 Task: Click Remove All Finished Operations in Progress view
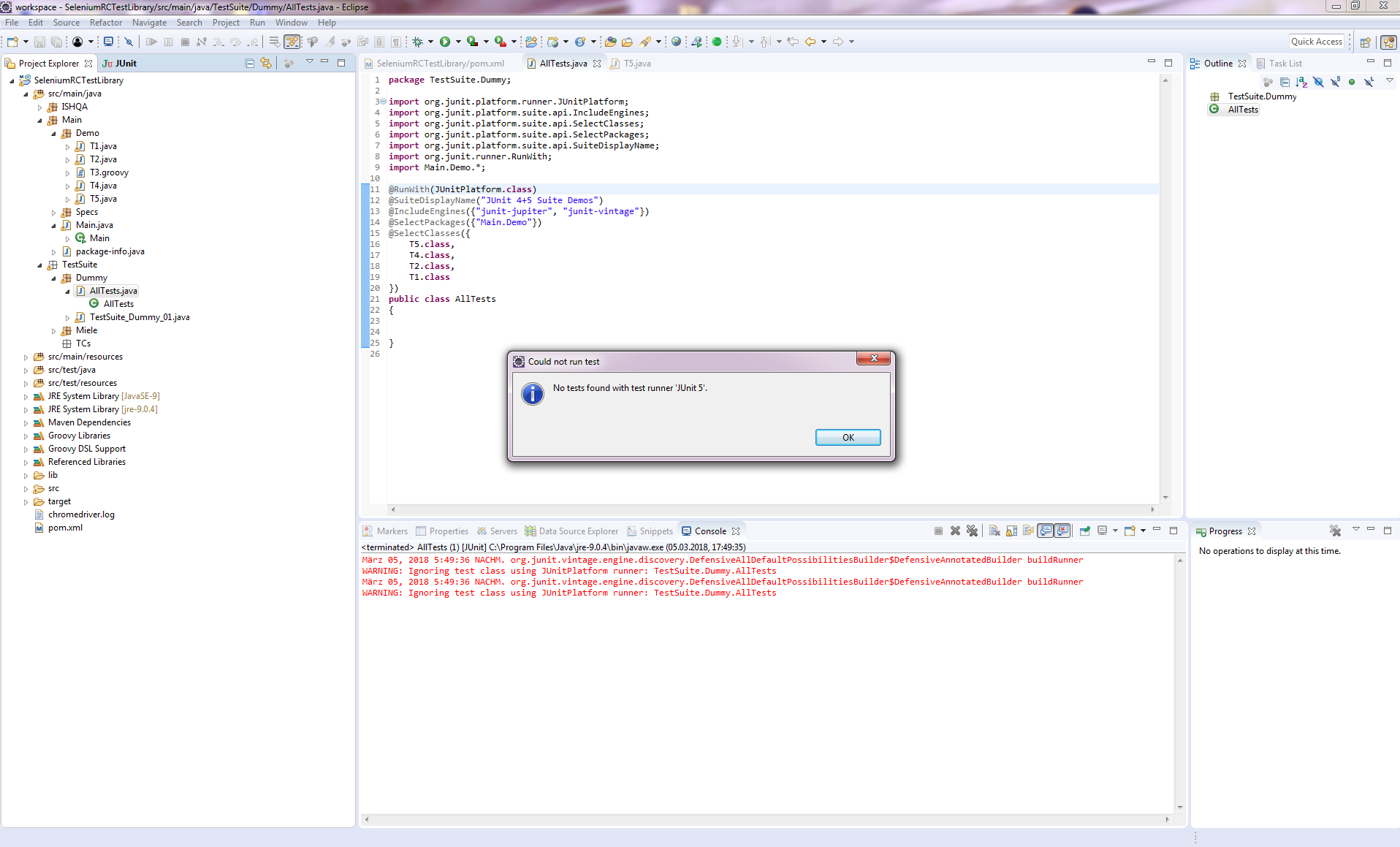click(x=1335, y=531)
